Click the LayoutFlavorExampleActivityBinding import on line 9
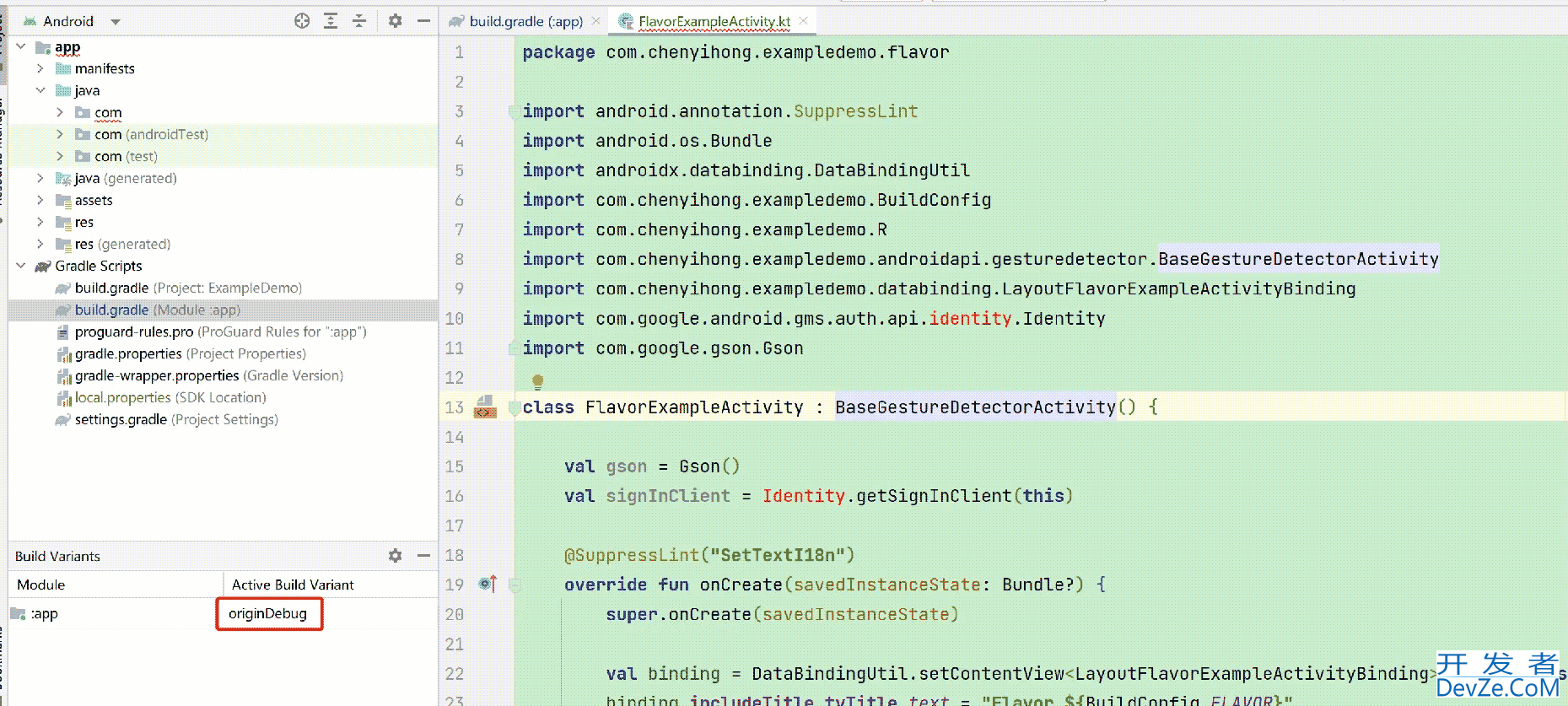Screen dimensions: 1568x706 click(1178, 288)
